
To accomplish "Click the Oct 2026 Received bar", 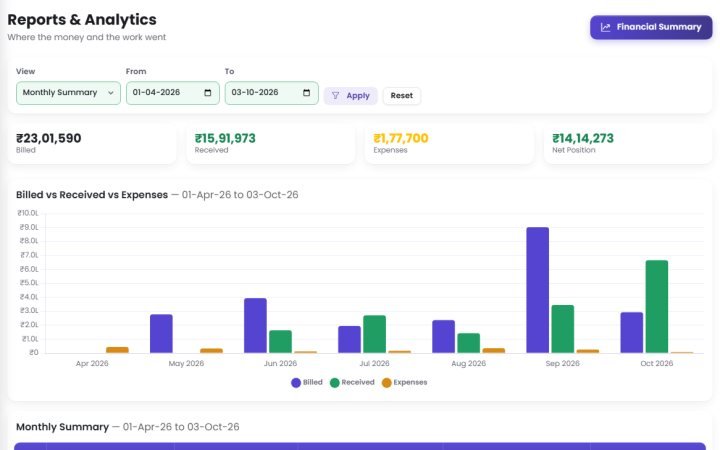I will click(x=657, y=307).
